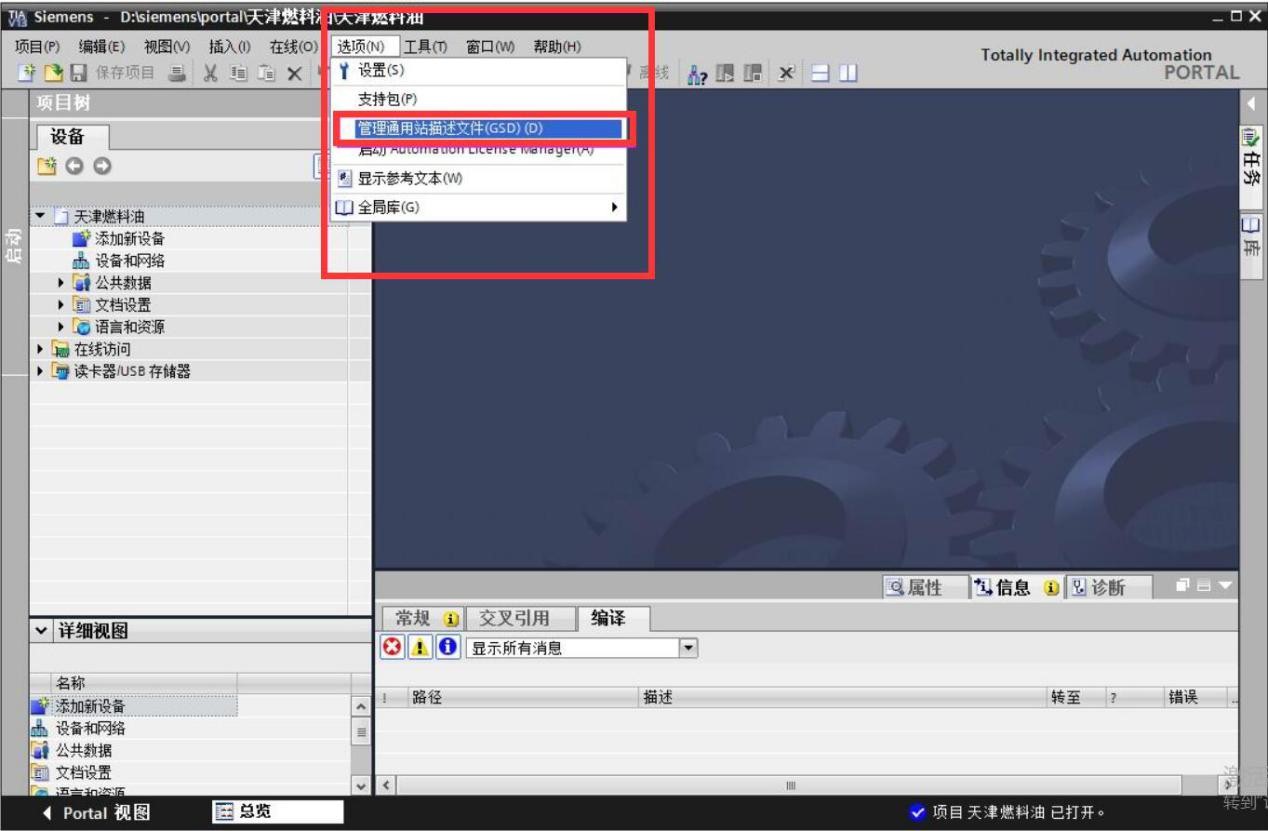Open the 插入(I) menu
This screenshot has height=831, width=1268.
point(229,47)
